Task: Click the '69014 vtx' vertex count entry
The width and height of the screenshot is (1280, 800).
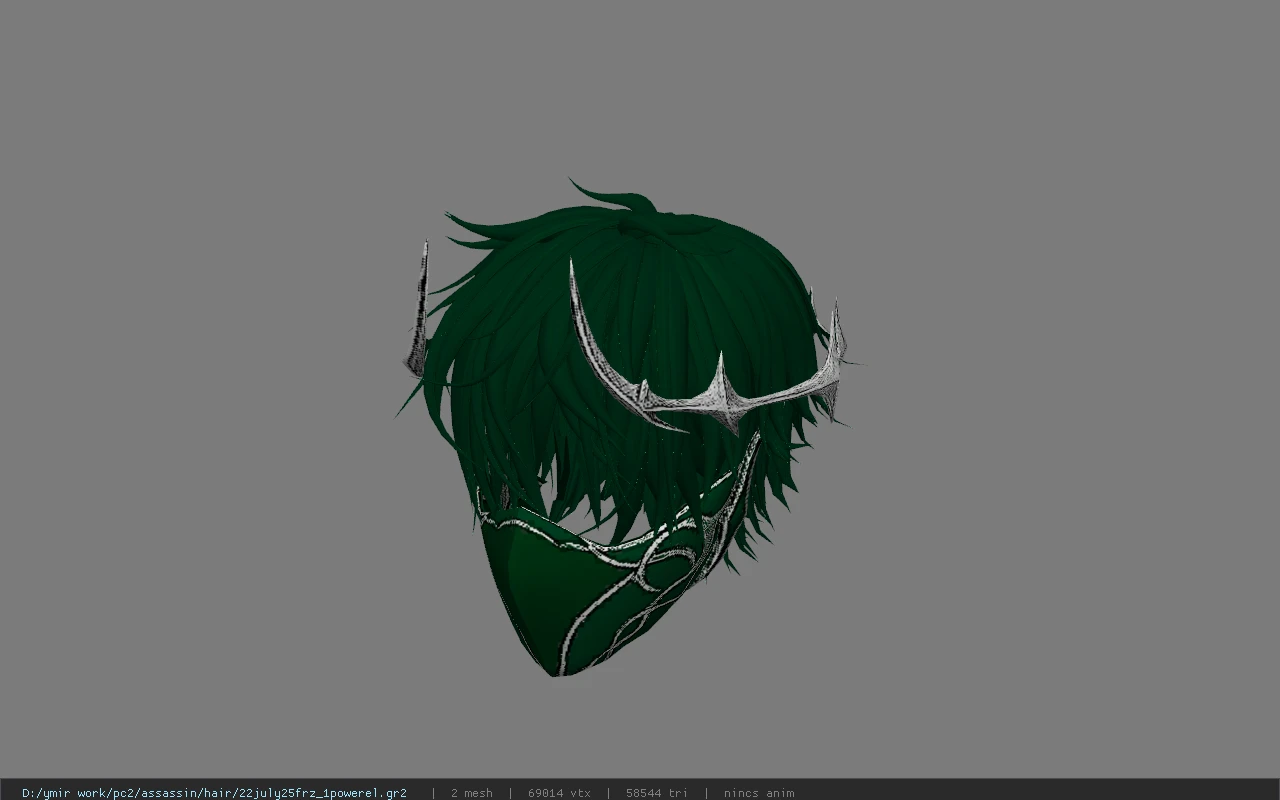Action: tap(559, 793)
